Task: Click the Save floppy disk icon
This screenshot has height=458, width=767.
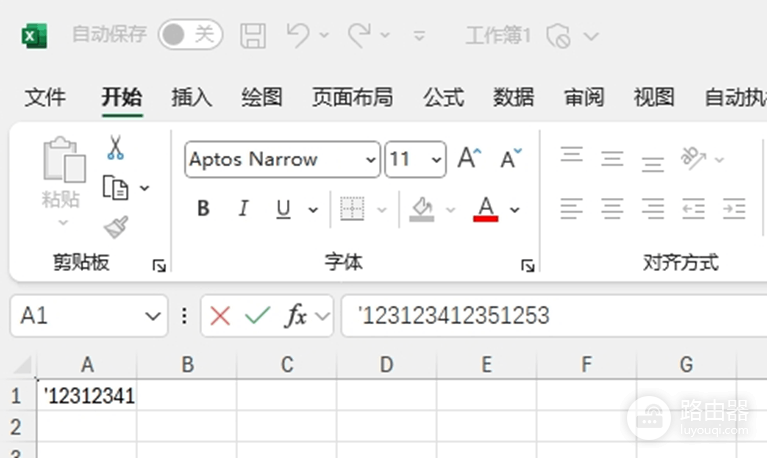Action: point(253,36)
